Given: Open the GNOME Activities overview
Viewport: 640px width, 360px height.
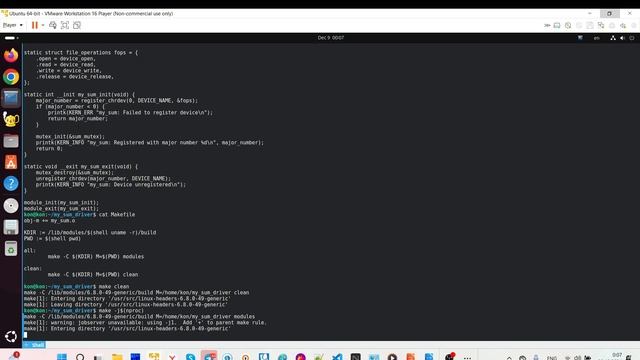Looking at the screenshot, I should [x=11, y=38].
